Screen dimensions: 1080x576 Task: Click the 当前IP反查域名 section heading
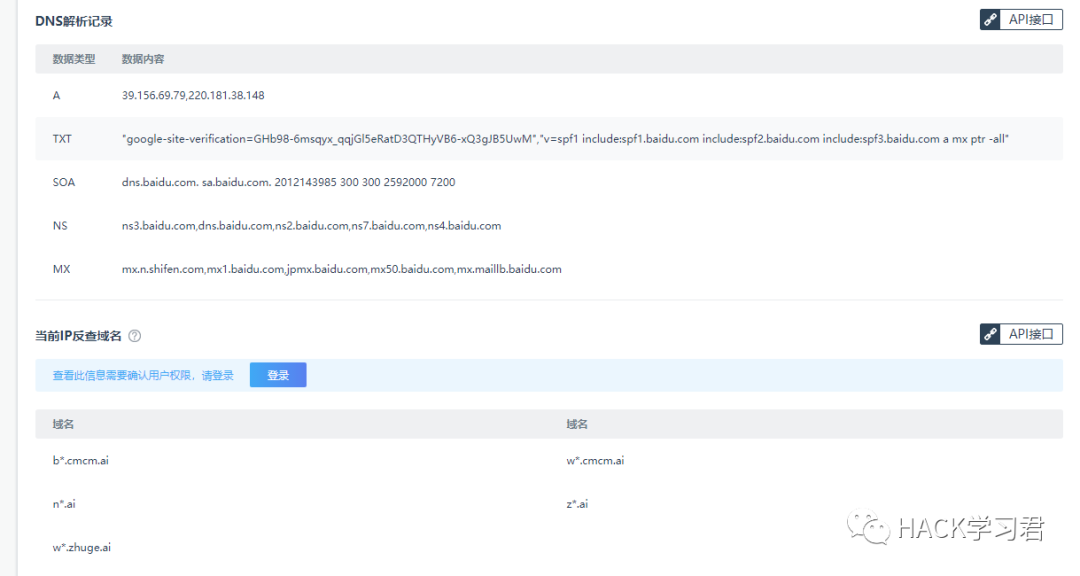tap(79, 336)
